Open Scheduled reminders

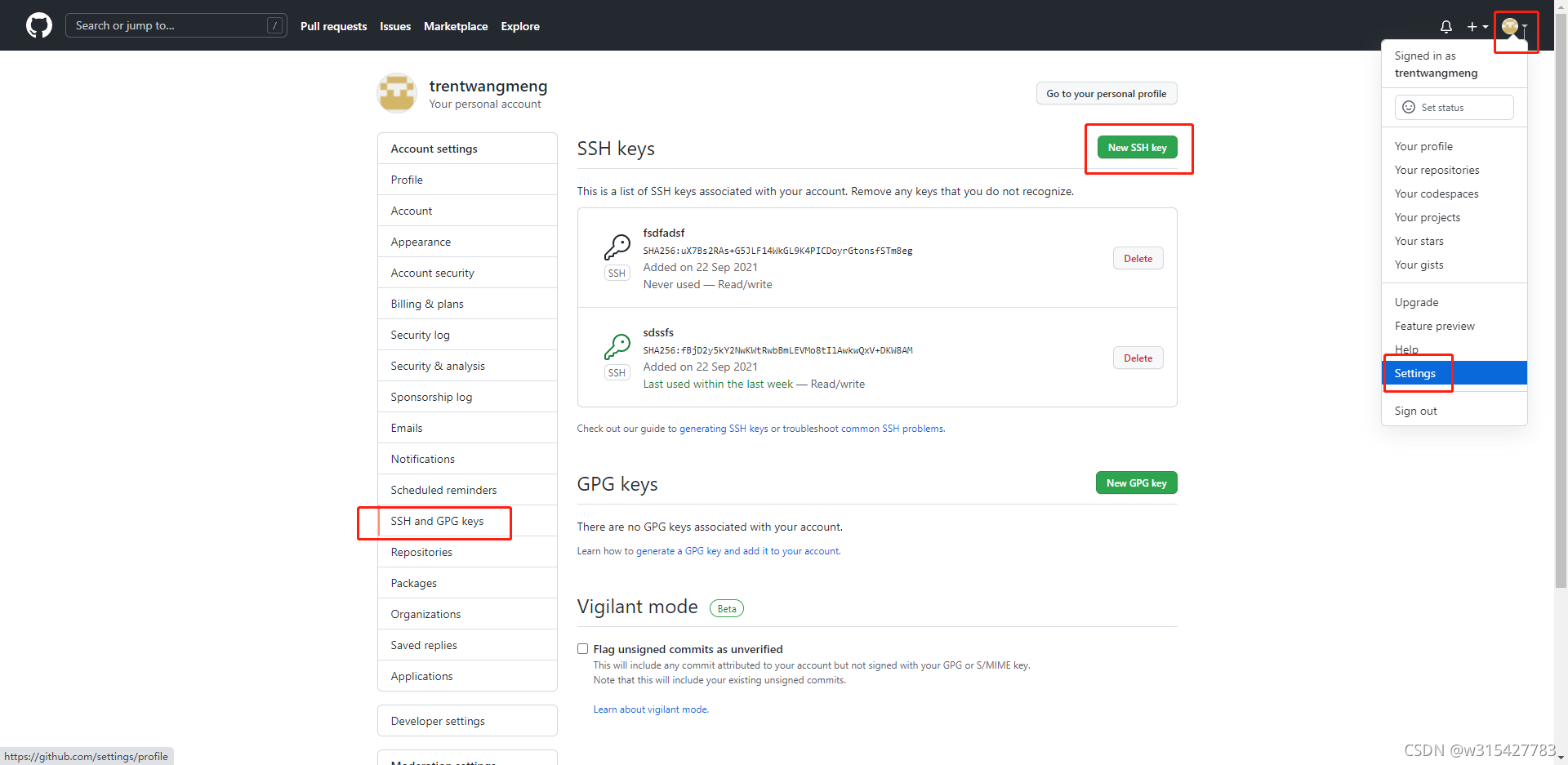point(467,490)
